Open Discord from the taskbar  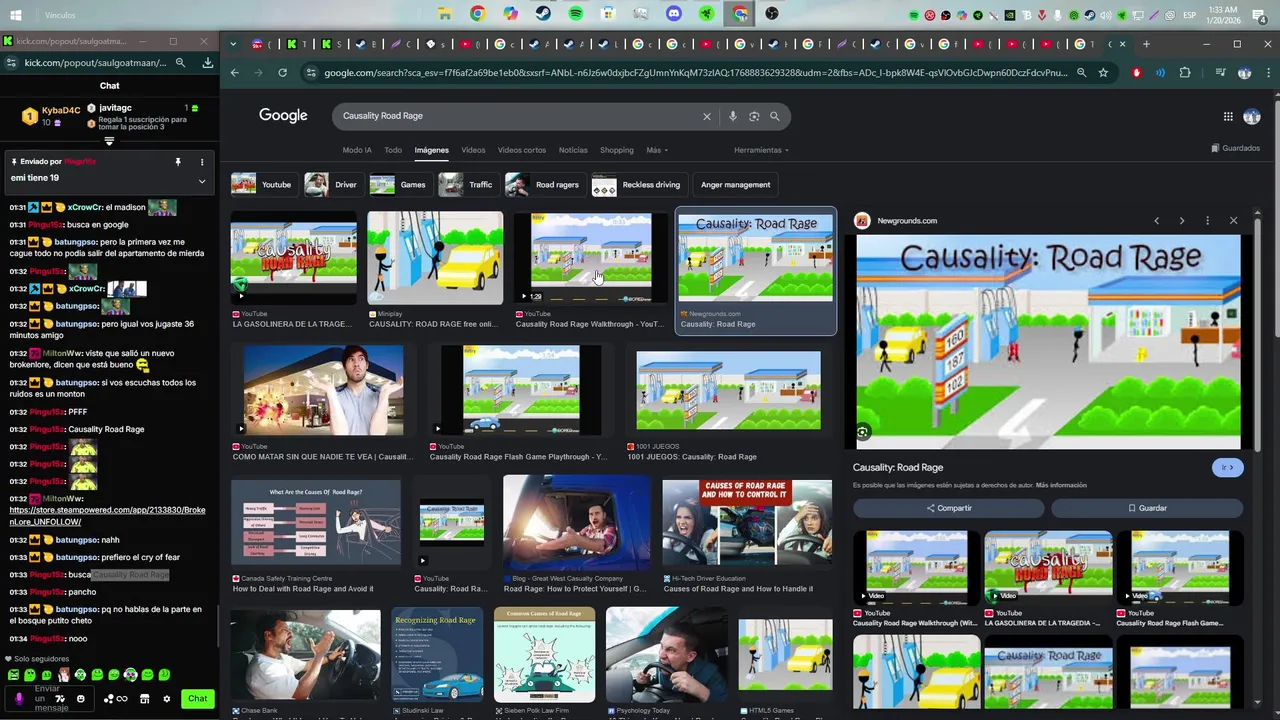(674, 14)
